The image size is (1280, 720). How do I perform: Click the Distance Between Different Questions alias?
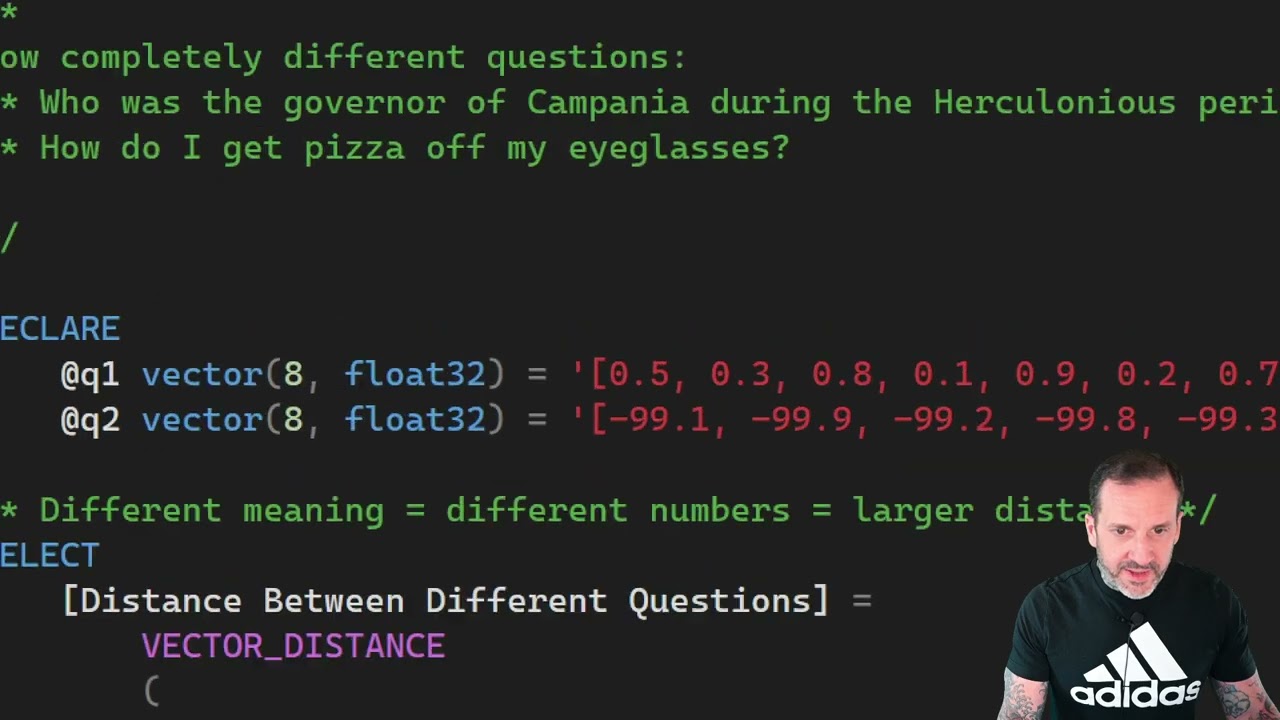click(x=445, y=601)
